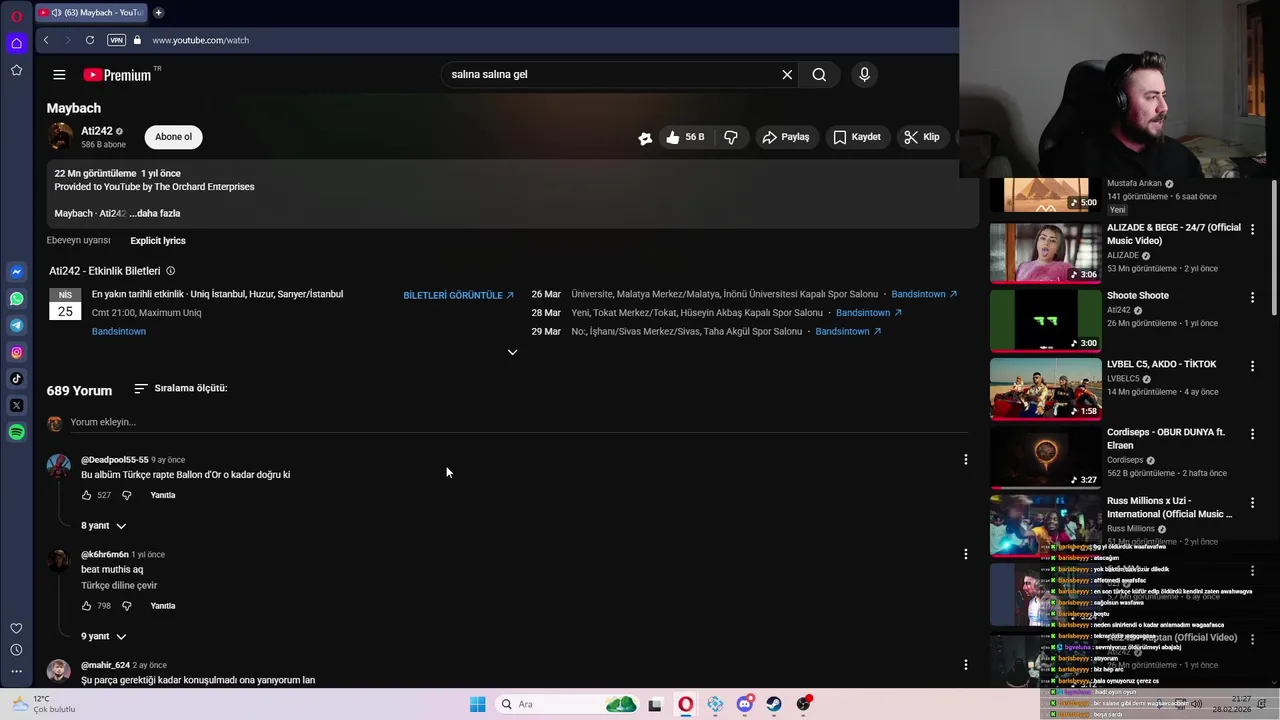Dislike the @k6hr6m6n comment
The width and height of the screenshot is (1280, 720).
(126, 606)
